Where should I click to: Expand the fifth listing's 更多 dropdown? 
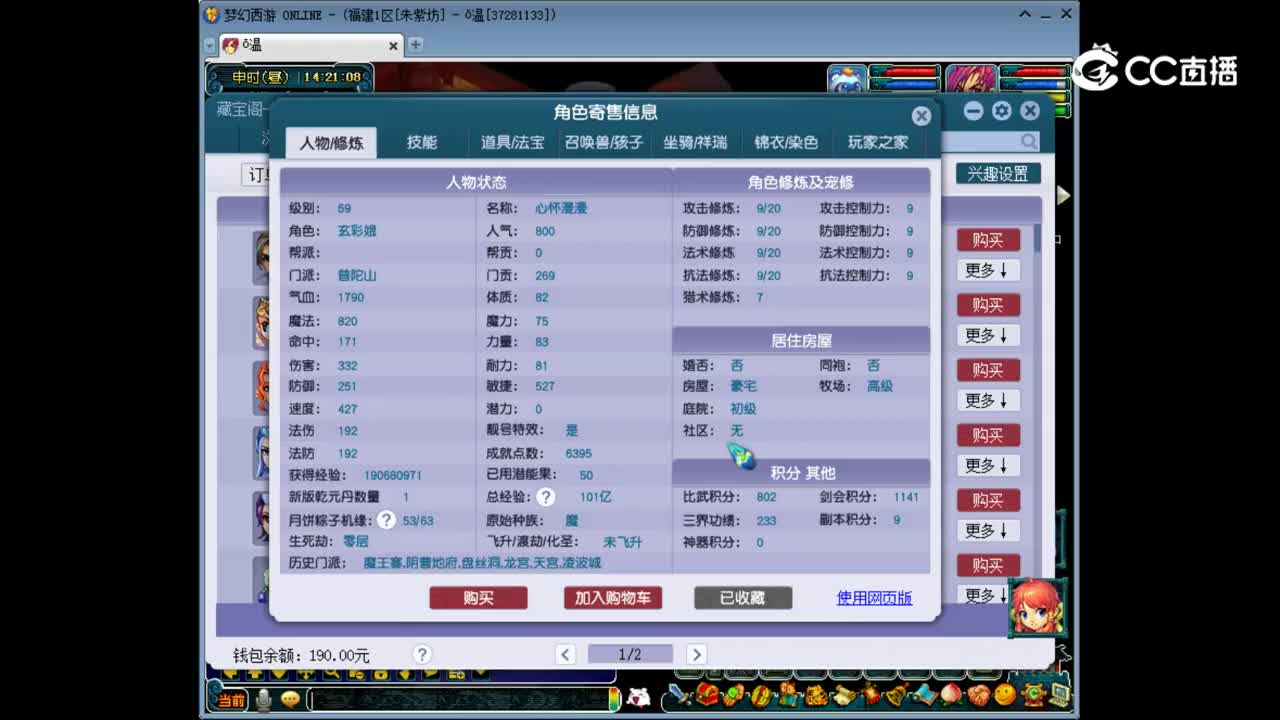pyautogui.click(x=988, y=530)
